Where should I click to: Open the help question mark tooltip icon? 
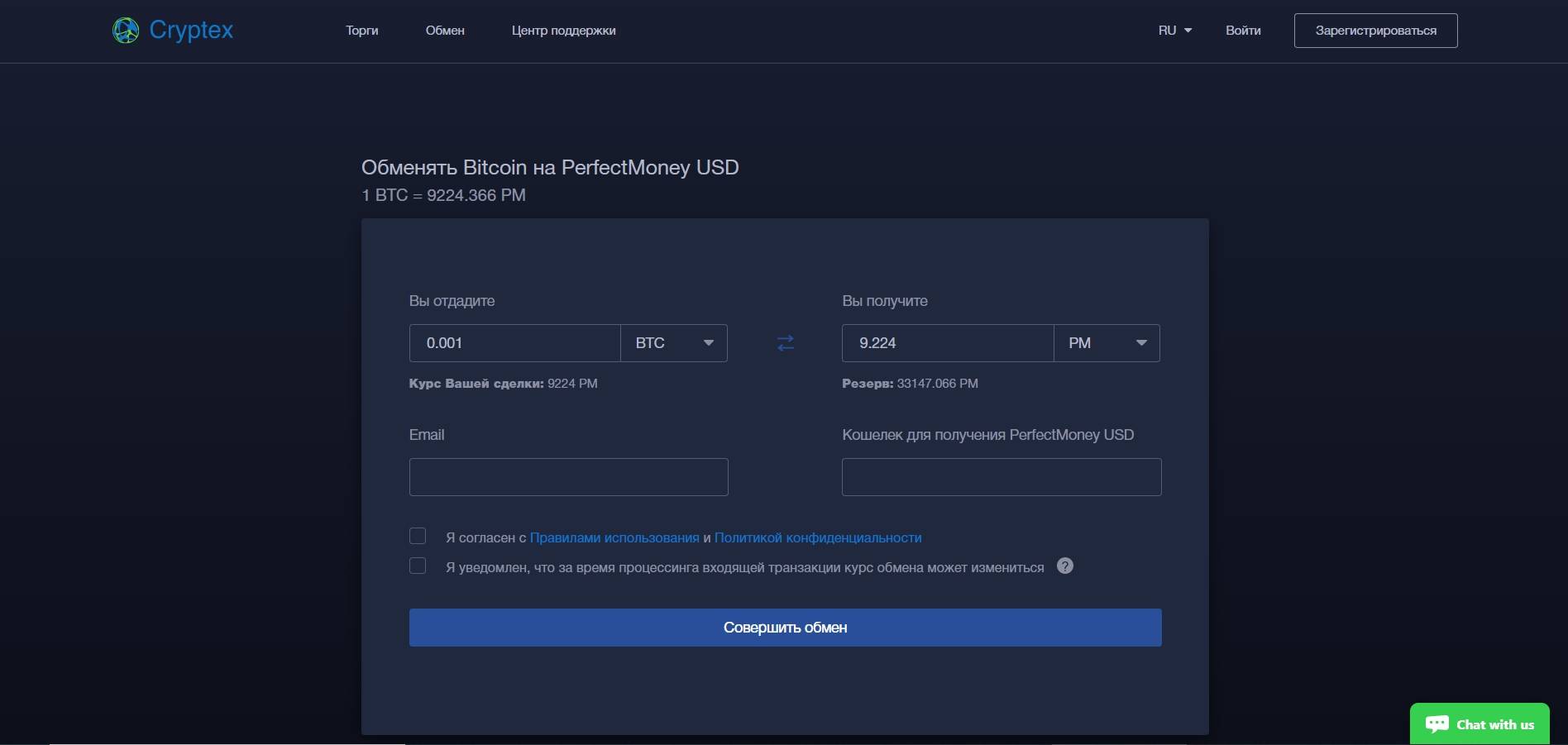1065,566
